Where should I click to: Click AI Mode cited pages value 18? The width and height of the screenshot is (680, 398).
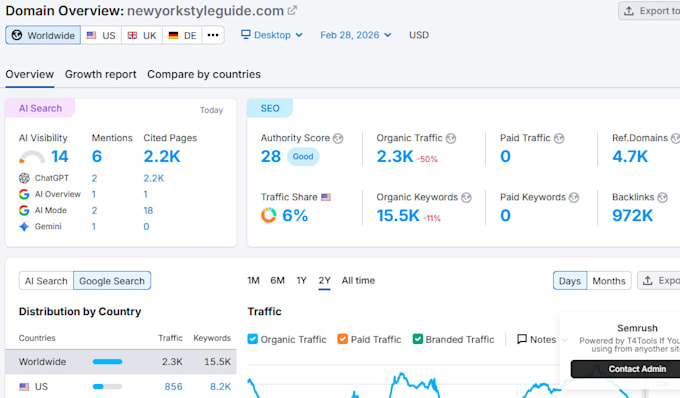coord(148,211)
